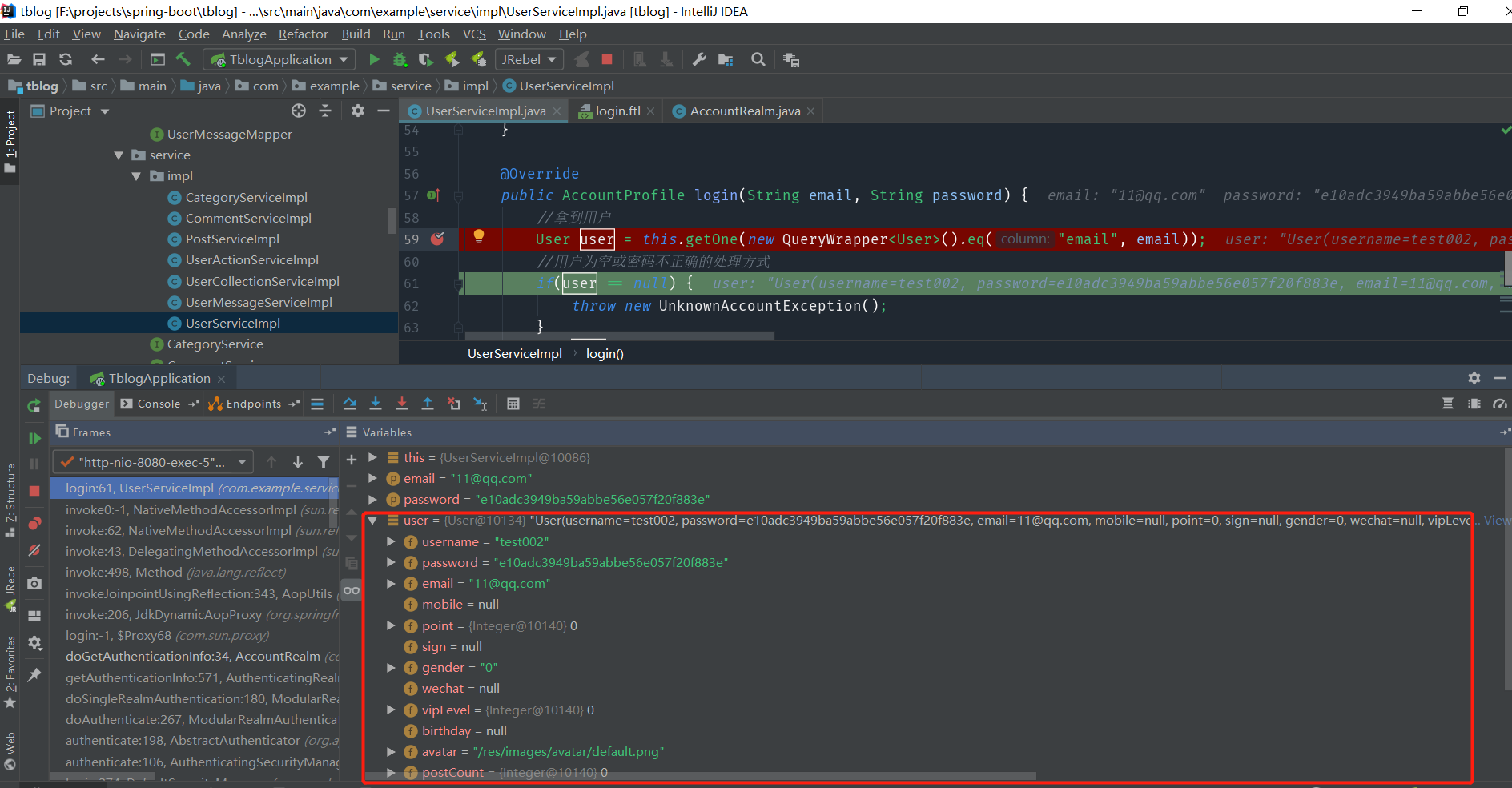The height and width of the screenshot is (788, 1512).
Task: Click the camera thread dump icon
Action: coord(34,583)
